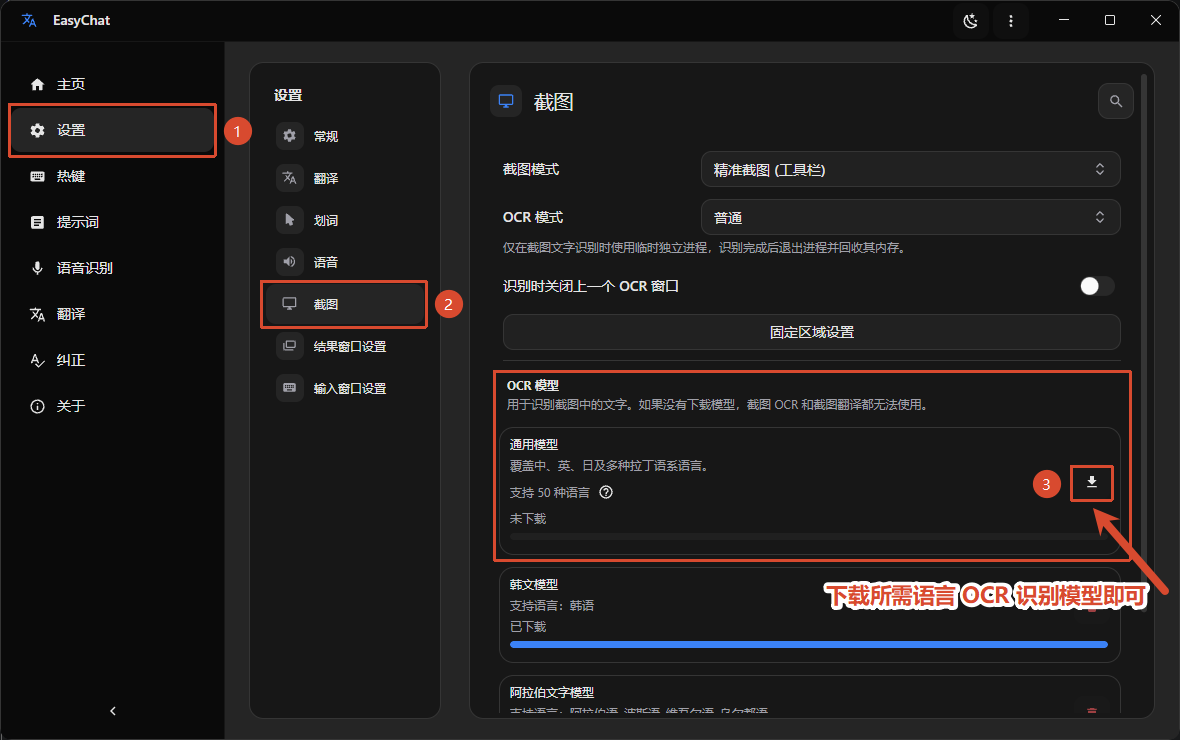The image size is (1180, 740).
Task: Go to 主页 in the left sidebar
Action: (113, 84)
